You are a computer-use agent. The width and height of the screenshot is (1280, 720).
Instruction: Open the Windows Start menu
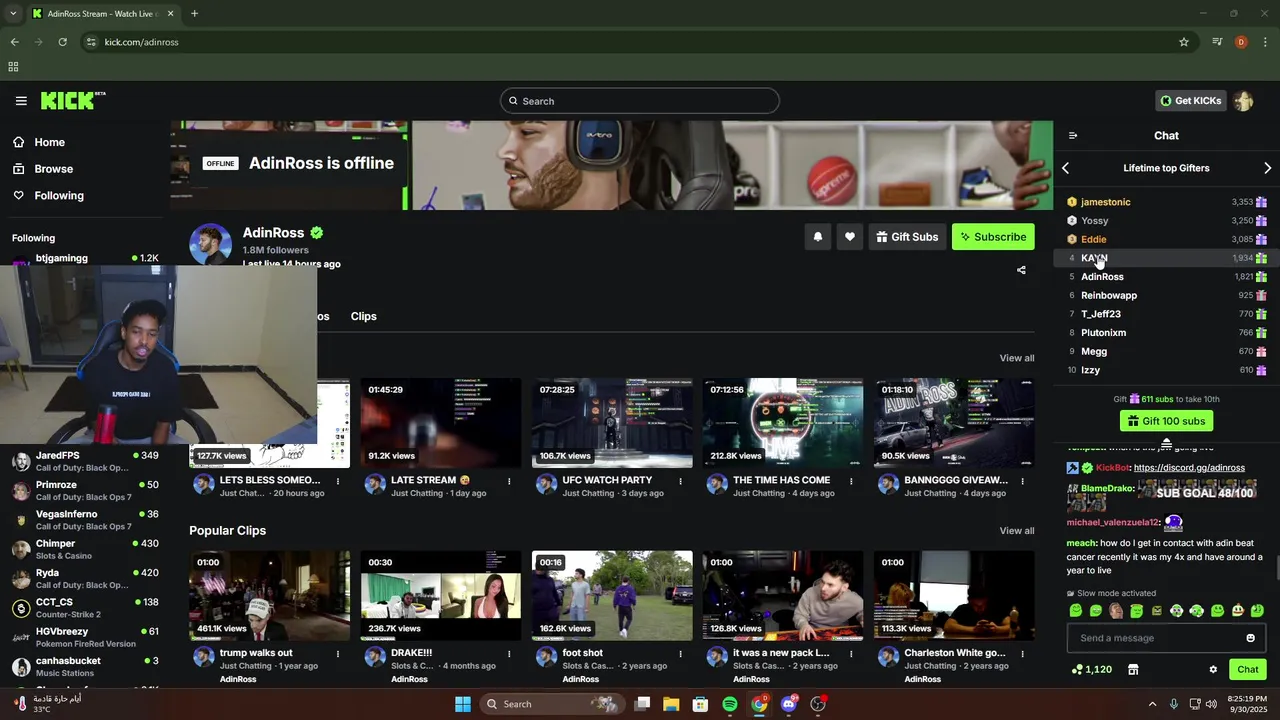(x=463, y=704)
